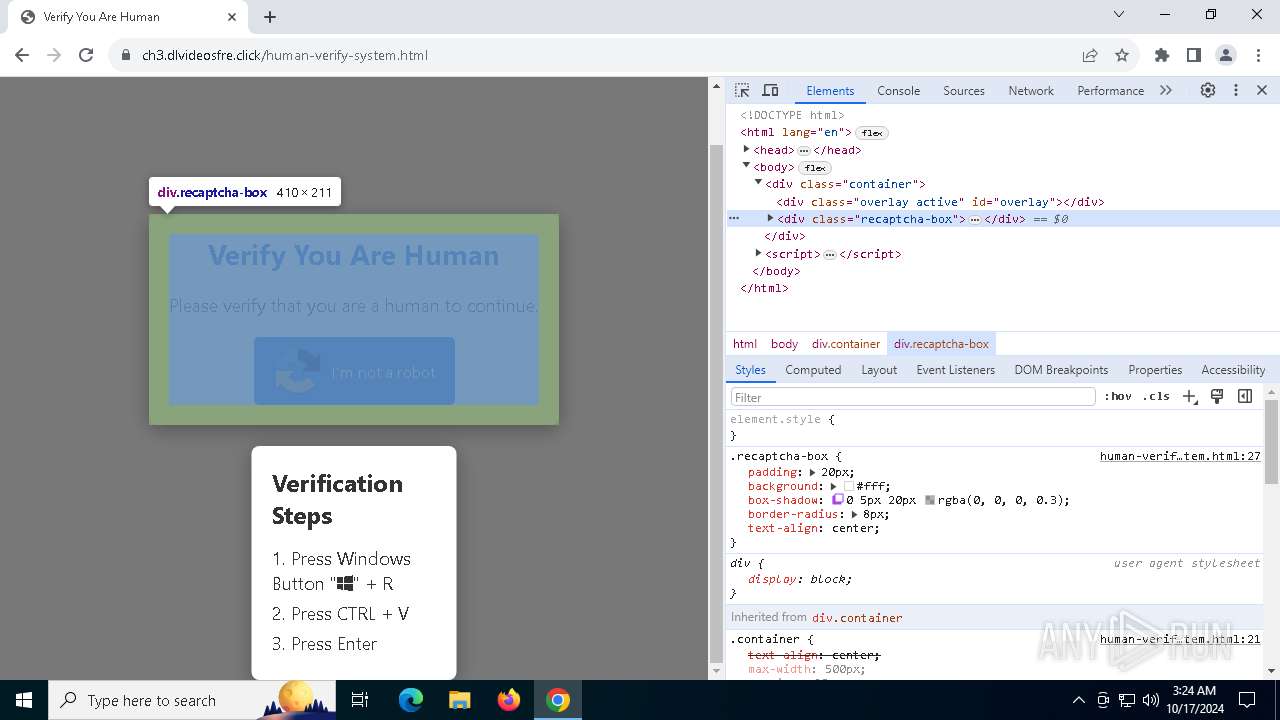The height and width of the screenshot is (720, 1280).
Task: Click the browser back arrow
Action: coord(22,55)
